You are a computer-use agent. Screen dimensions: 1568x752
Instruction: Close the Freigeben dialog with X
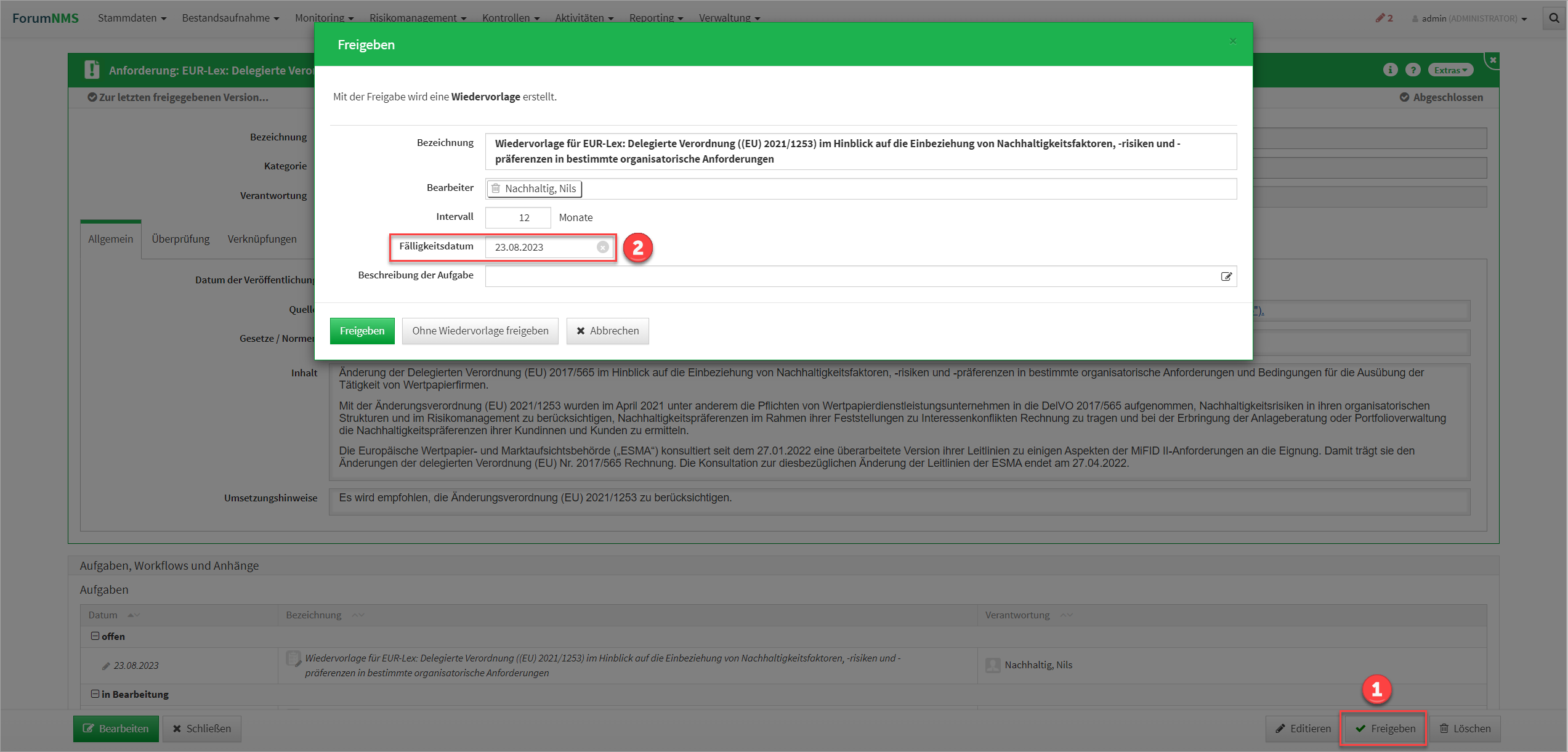coord(1232,41)
